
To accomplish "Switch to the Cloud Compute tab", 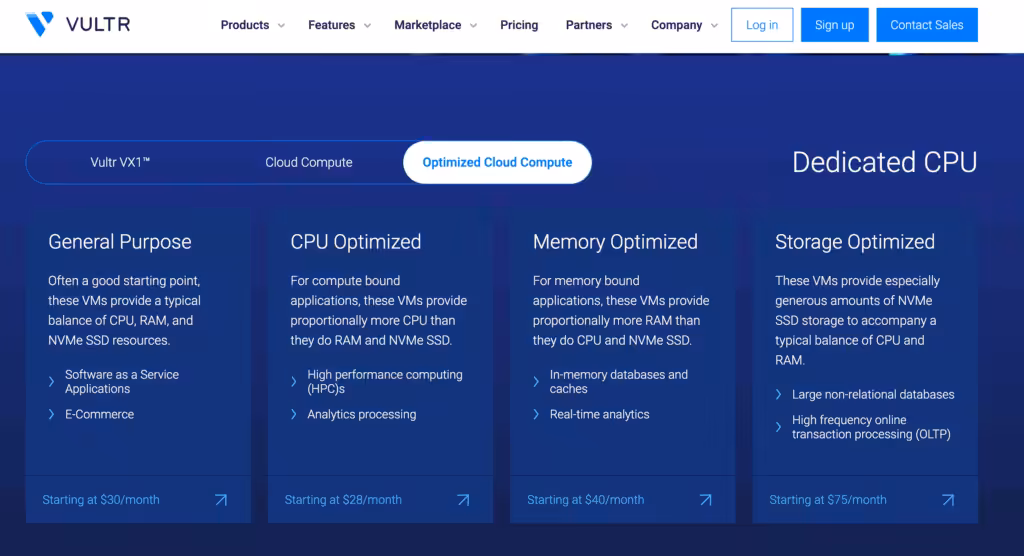I will tap(308, 162).
